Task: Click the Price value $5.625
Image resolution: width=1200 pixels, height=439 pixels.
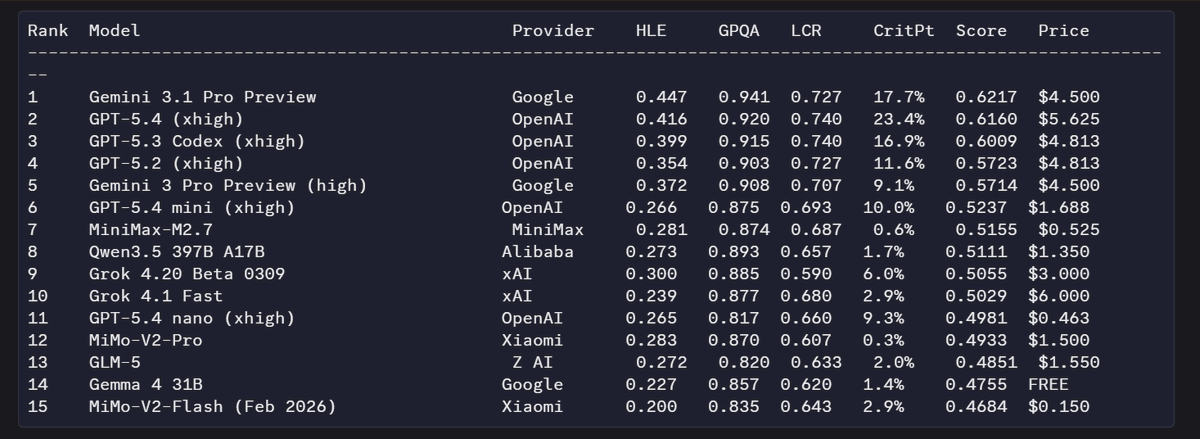Action: click(1069, 119)
